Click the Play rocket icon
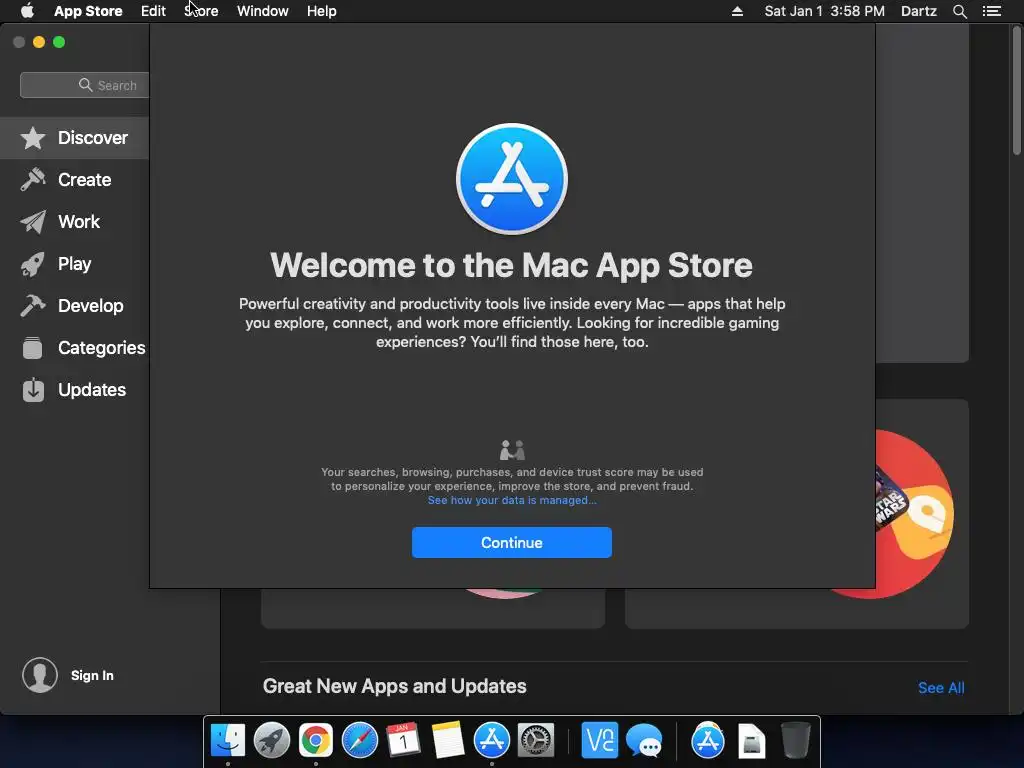The image size is (1024, 768). coord(33,264)
